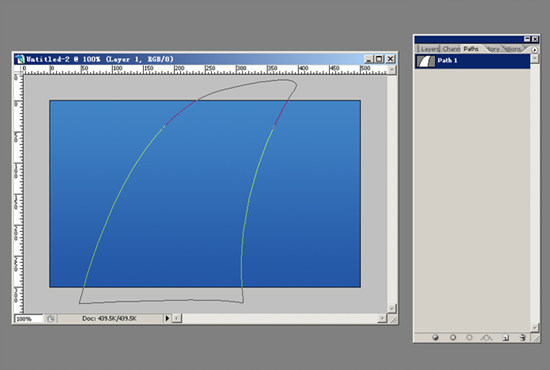Click the horizontal scrollbar right arrow
Image resolution: width=550 pixels, height=370 pixels.
[x=382, y=318]
